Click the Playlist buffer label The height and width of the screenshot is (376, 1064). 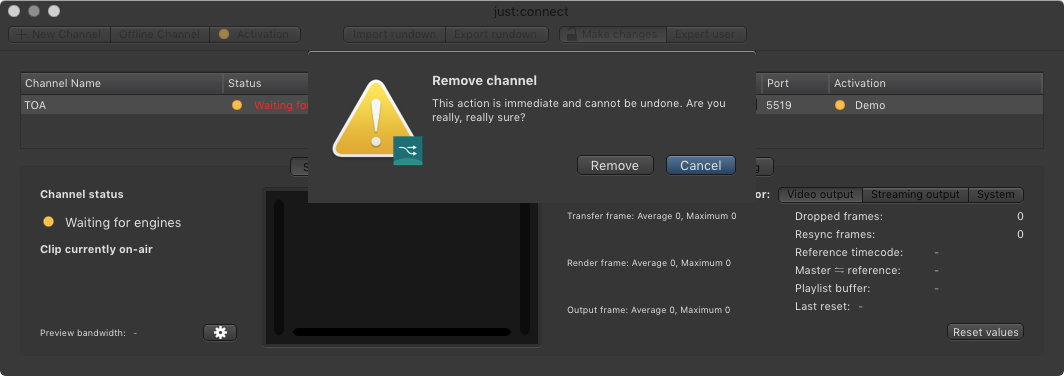833,288
